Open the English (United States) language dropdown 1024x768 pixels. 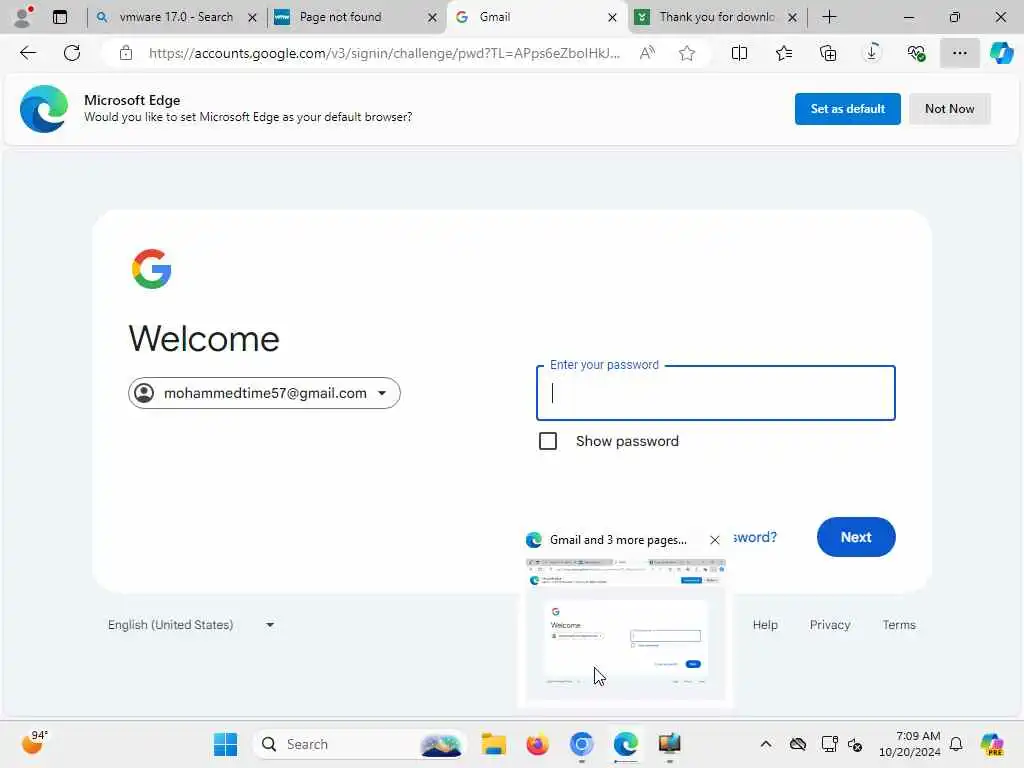(191, 625)
